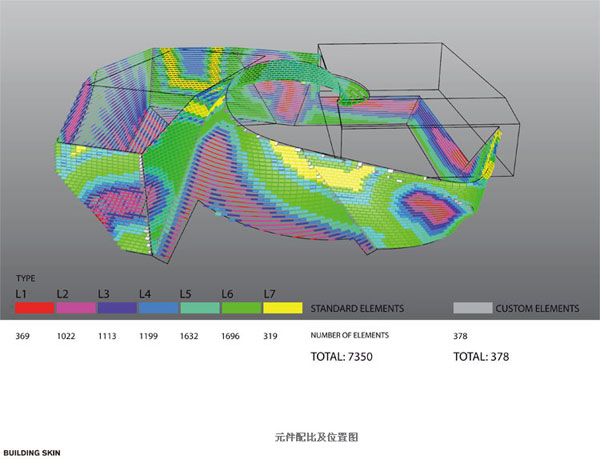Select the L1 count value 369
Screen dimensions: 600x459
pos(24,337)
